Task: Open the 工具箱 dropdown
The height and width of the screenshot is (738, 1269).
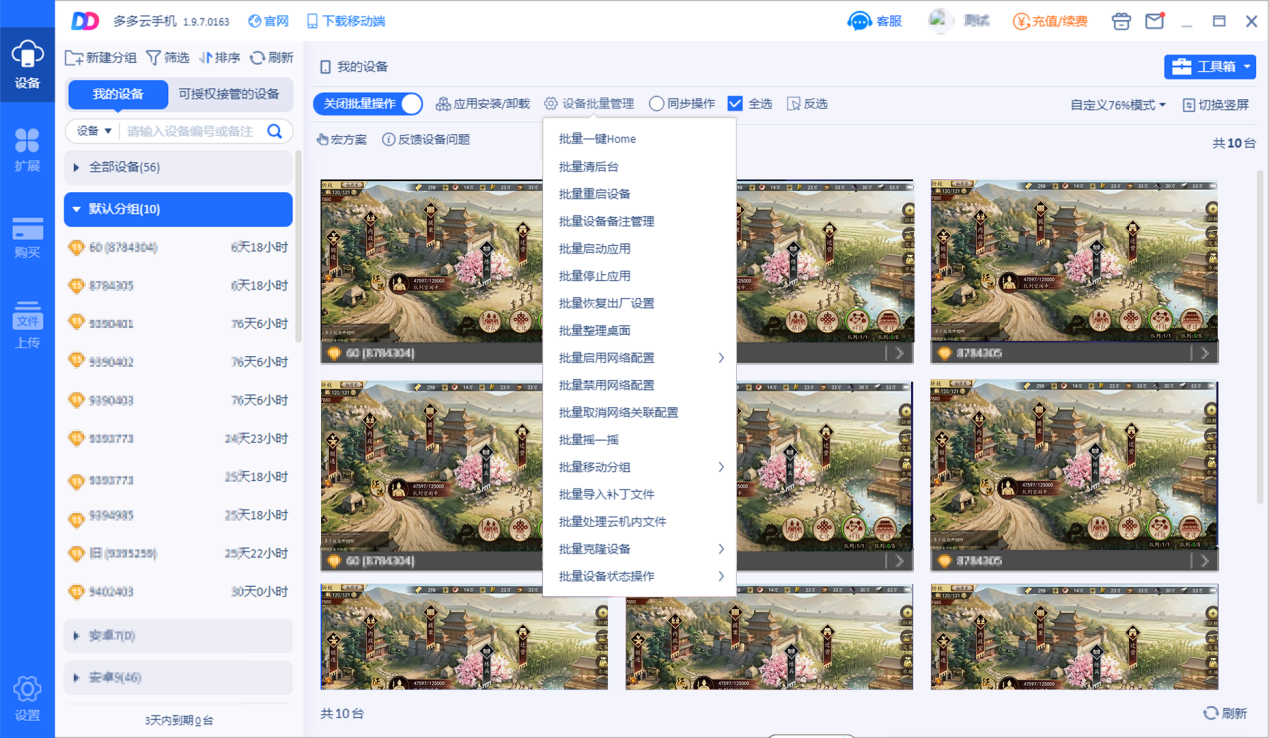Action: pyautogui.click(x=1210, y=67)
